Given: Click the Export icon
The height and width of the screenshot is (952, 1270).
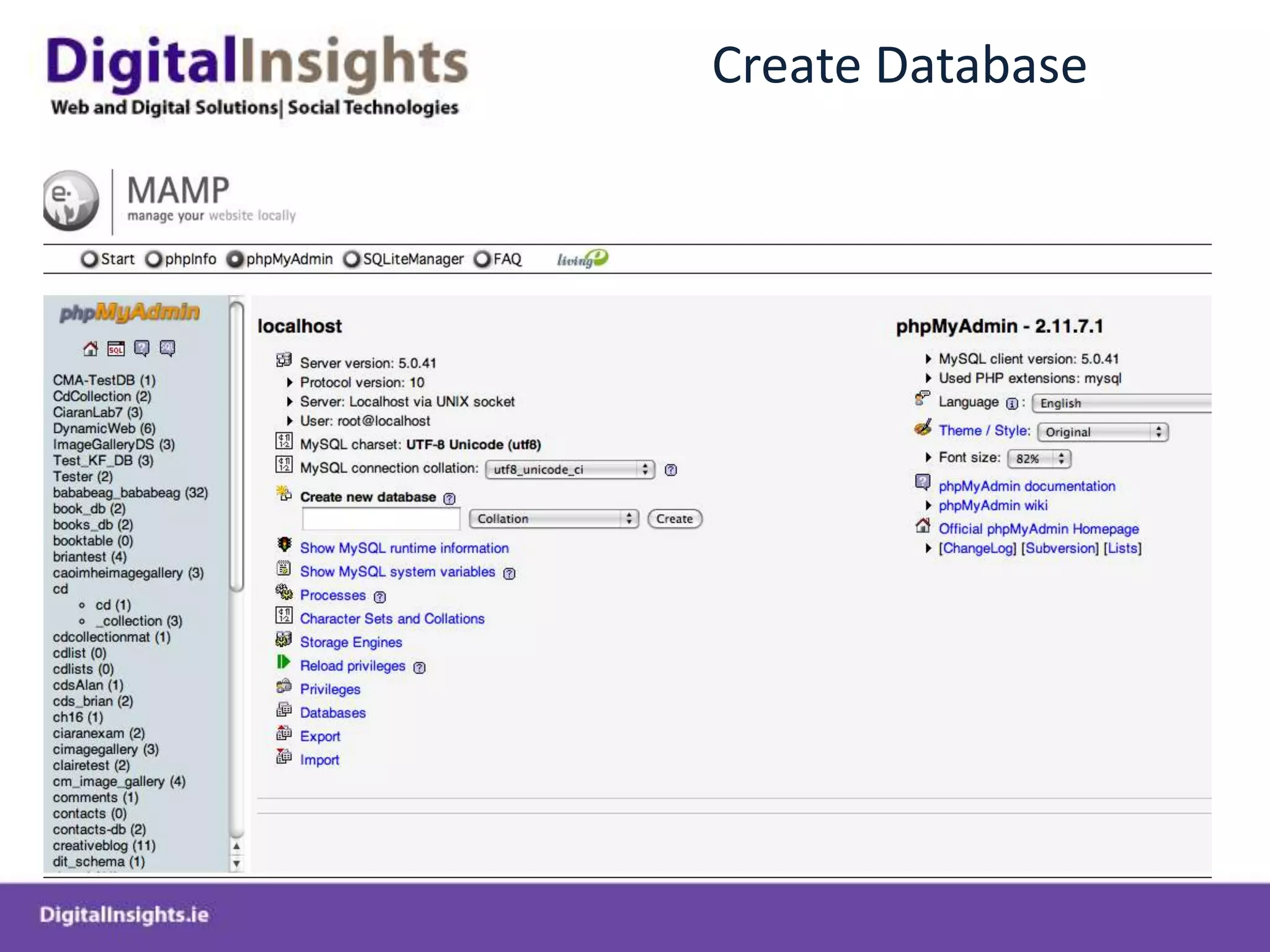Looking at the screenshot, I should pos(284,733).
